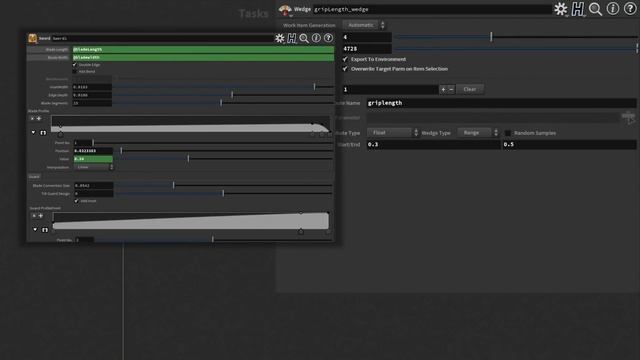Image resolution: width=640 pixels, height=360 pixels.
Task: Click Houdini H icon in Sword panel
Action: point(292,38)
